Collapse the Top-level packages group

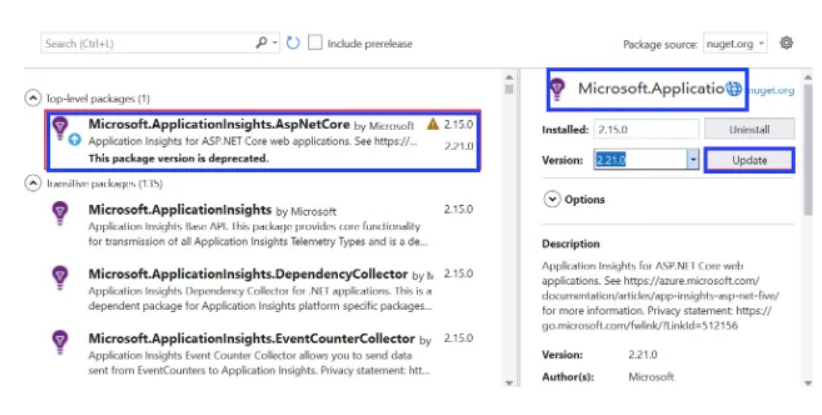33,98
